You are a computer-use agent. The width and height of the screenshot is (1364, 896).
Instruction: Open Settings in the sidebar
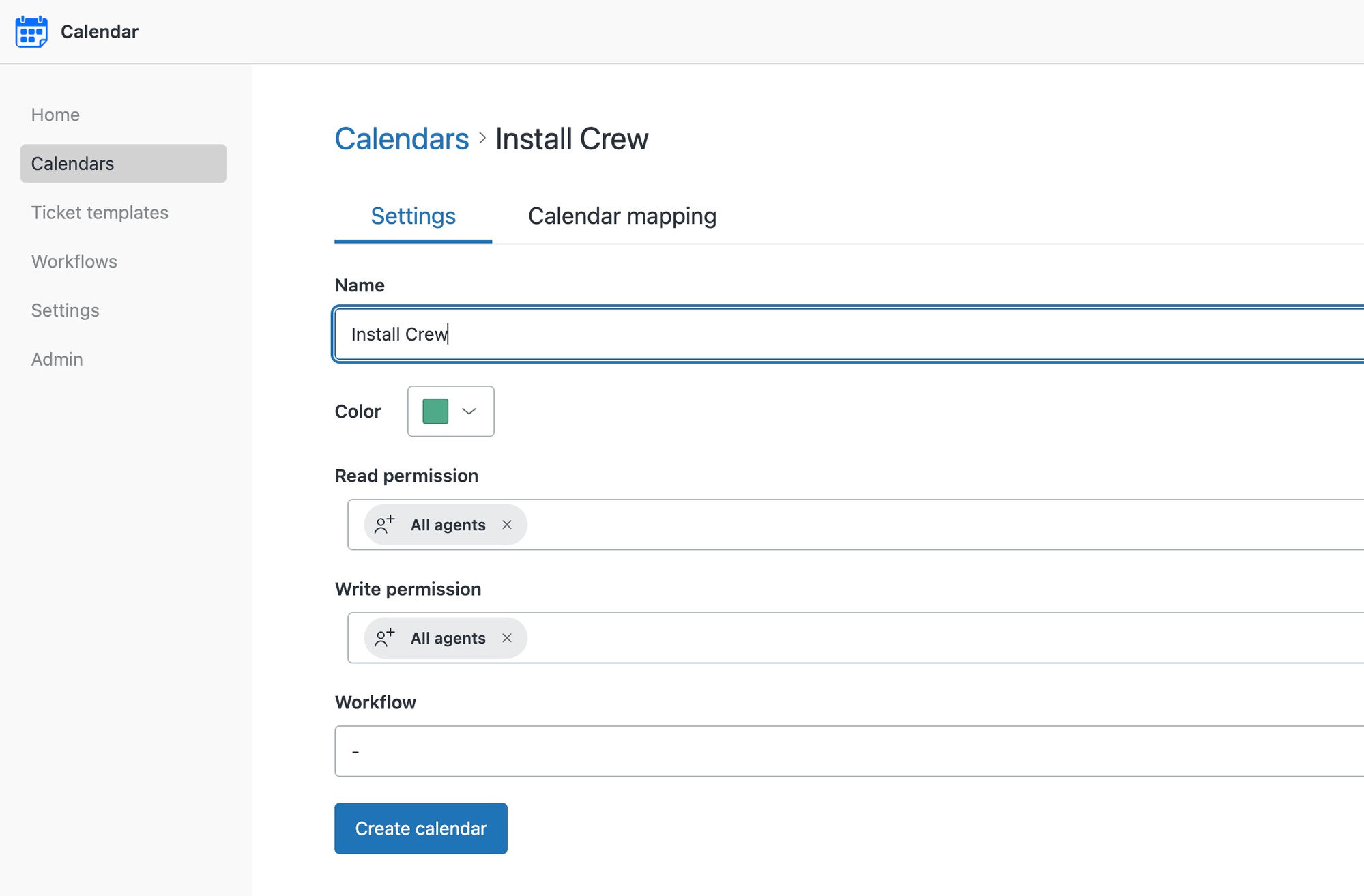tap(66, 310)
